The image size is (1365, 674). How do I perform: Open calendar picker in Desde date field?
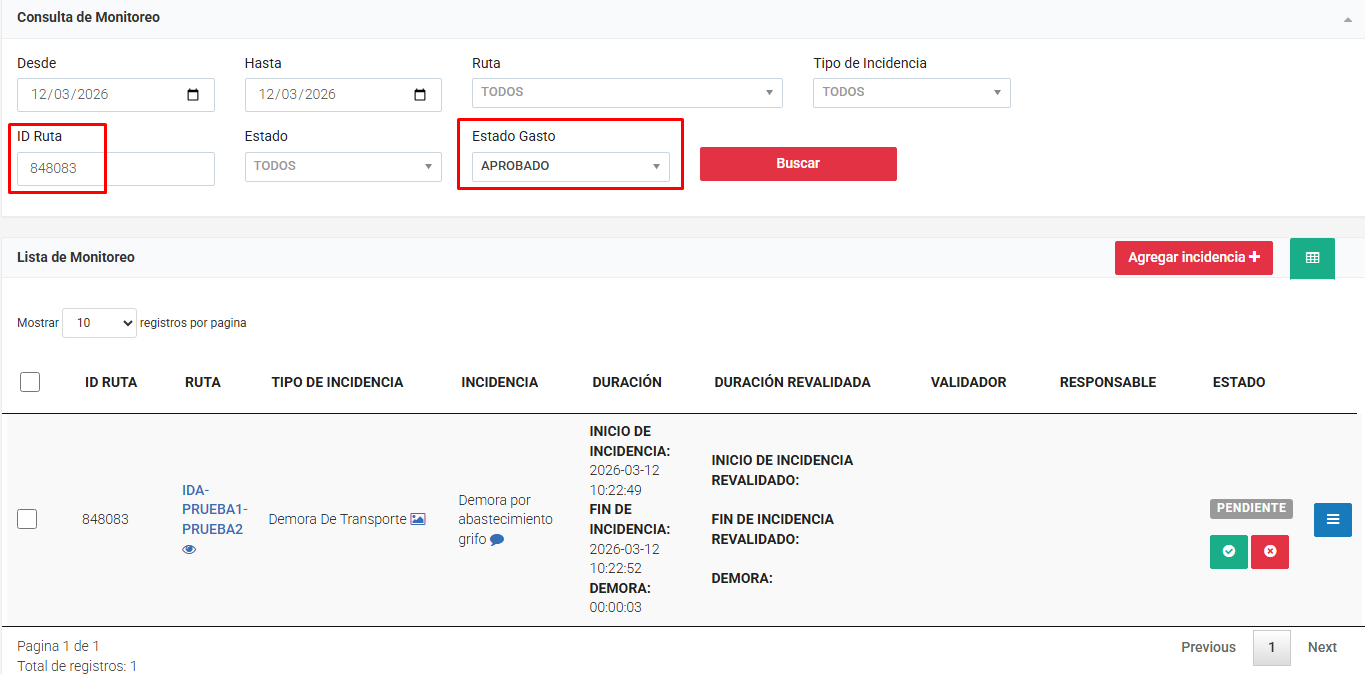click(x=193, y=95)
